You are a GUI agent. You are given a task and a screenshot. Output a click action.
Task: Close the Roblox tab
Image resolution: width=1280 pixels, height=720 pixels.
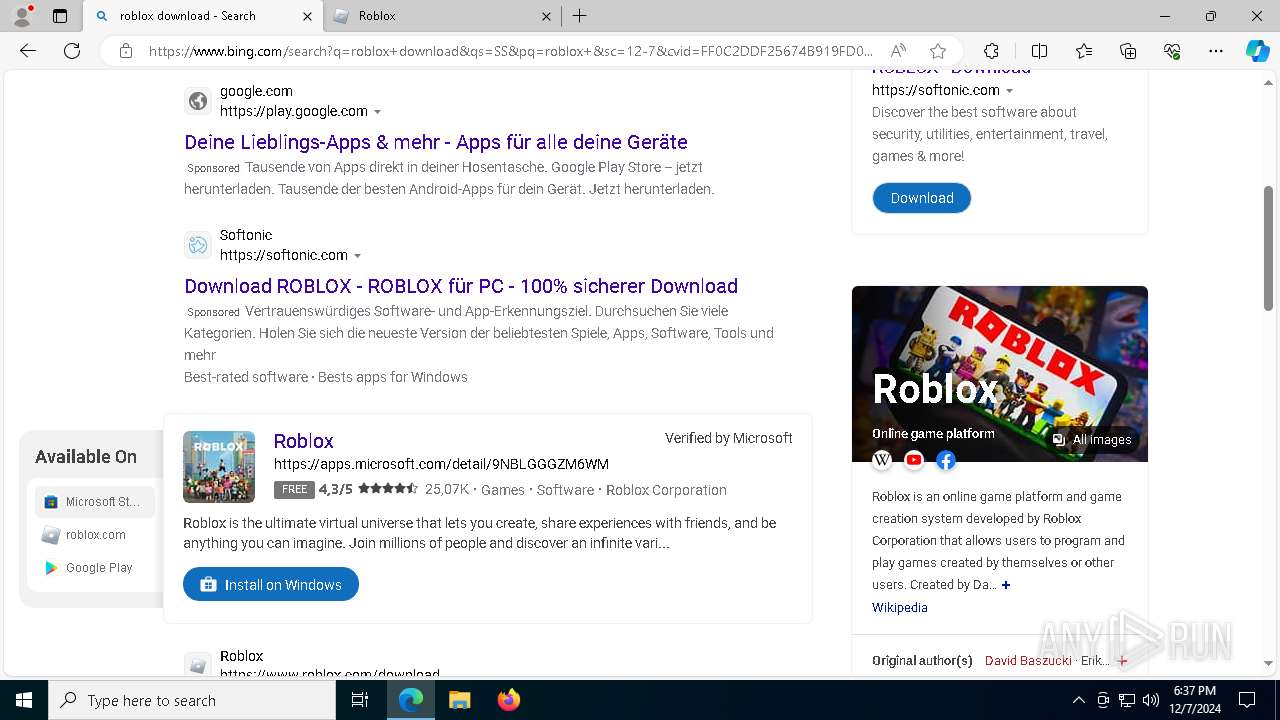pos(546,16)
